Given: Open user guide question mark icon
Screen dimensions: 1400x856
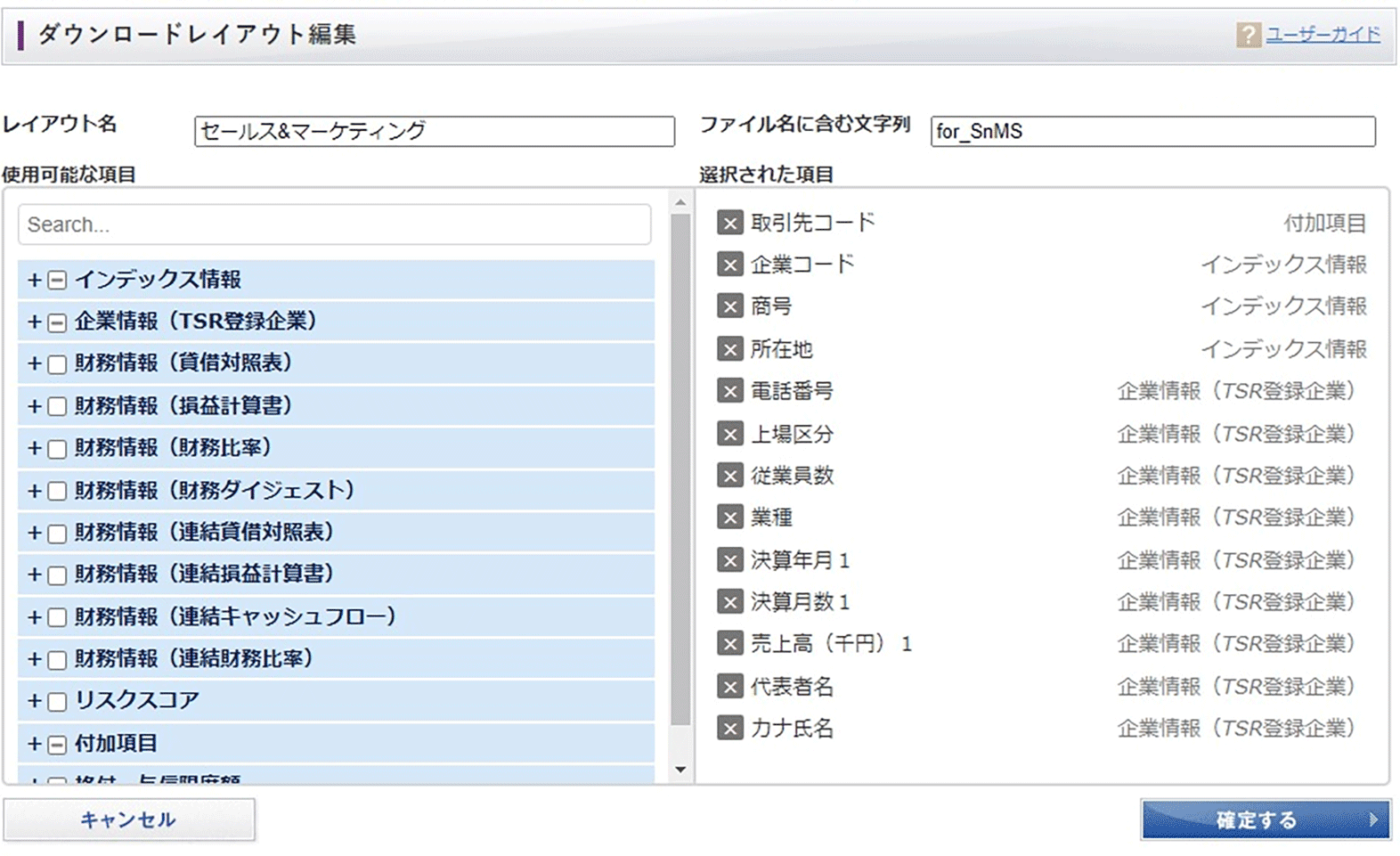Looking at the screenshot, I should [1249, 35].
